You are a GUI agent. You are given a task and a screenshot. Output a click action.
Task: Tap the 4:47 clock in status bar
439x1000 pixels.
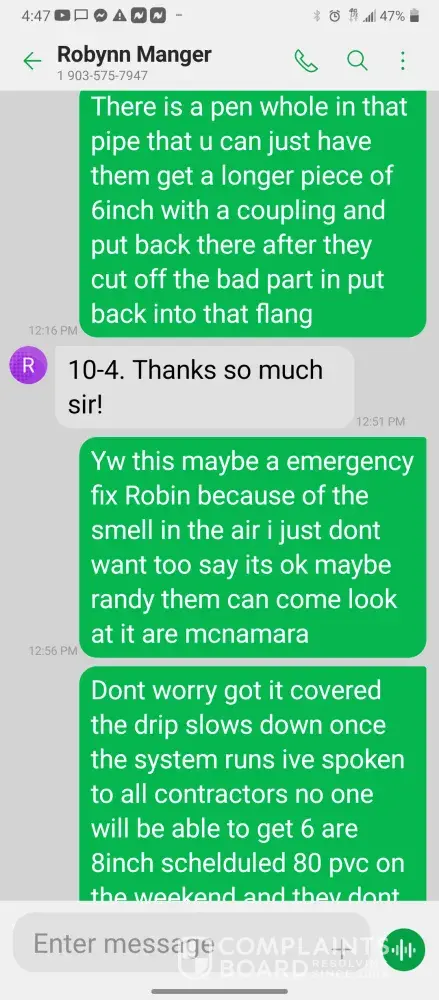(35, 16)
